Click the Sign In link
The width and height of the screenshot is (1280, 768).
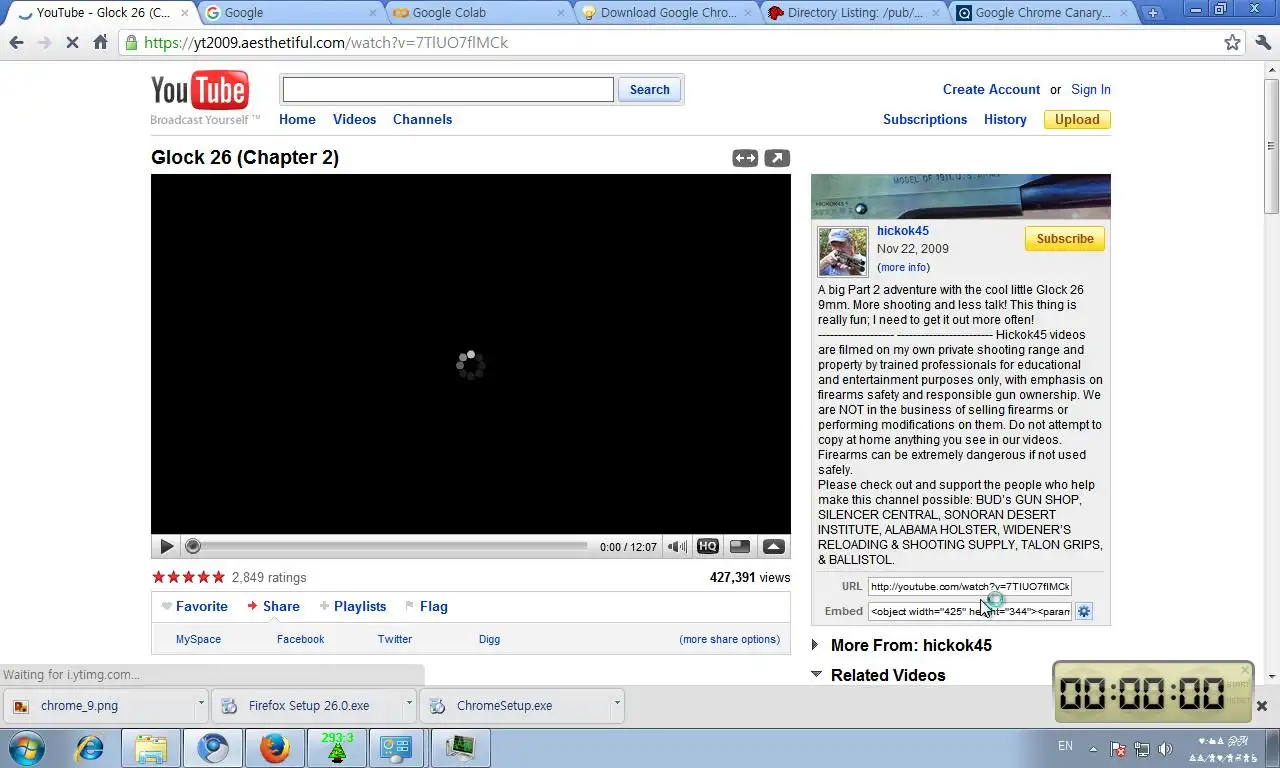[x=1090, y=89]
